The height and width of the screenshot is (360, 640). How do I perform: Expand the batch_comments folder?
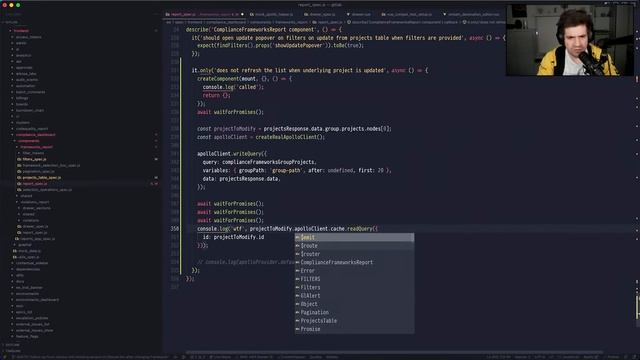click(x=31, y=92)
